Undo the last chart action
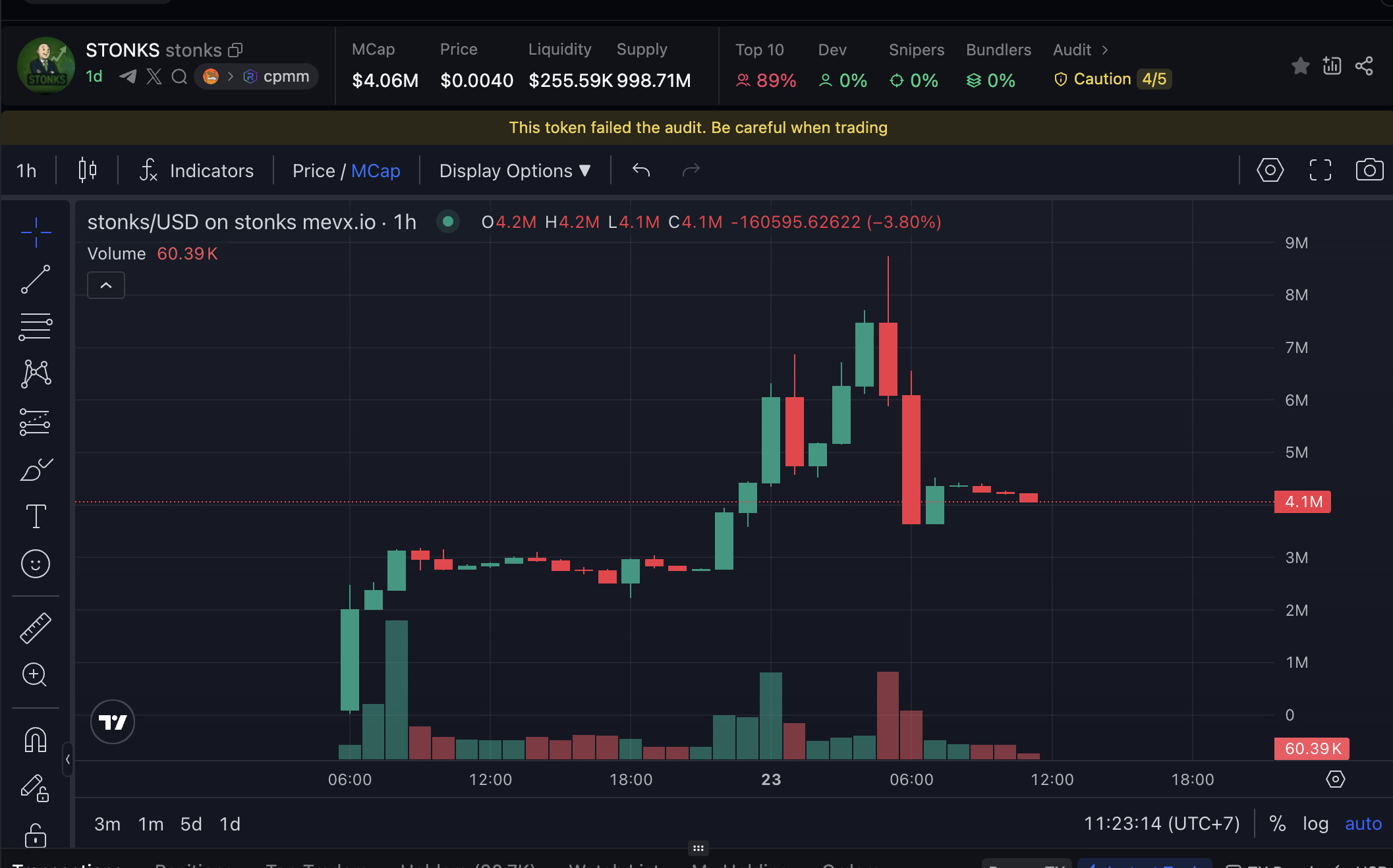Viewport: 1393px width, 868px height. click(x=641, y=170)
